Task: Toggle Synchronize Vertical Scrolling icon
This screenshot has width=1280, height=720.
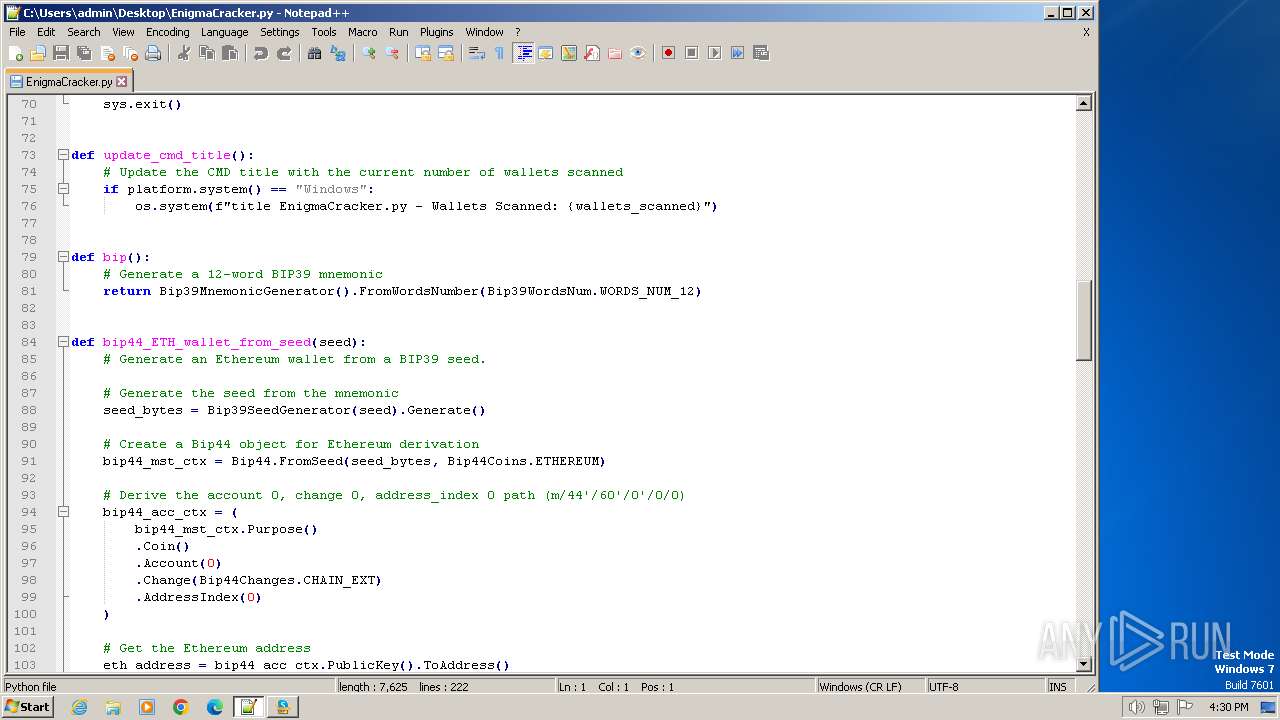Action: coord(423,53)
